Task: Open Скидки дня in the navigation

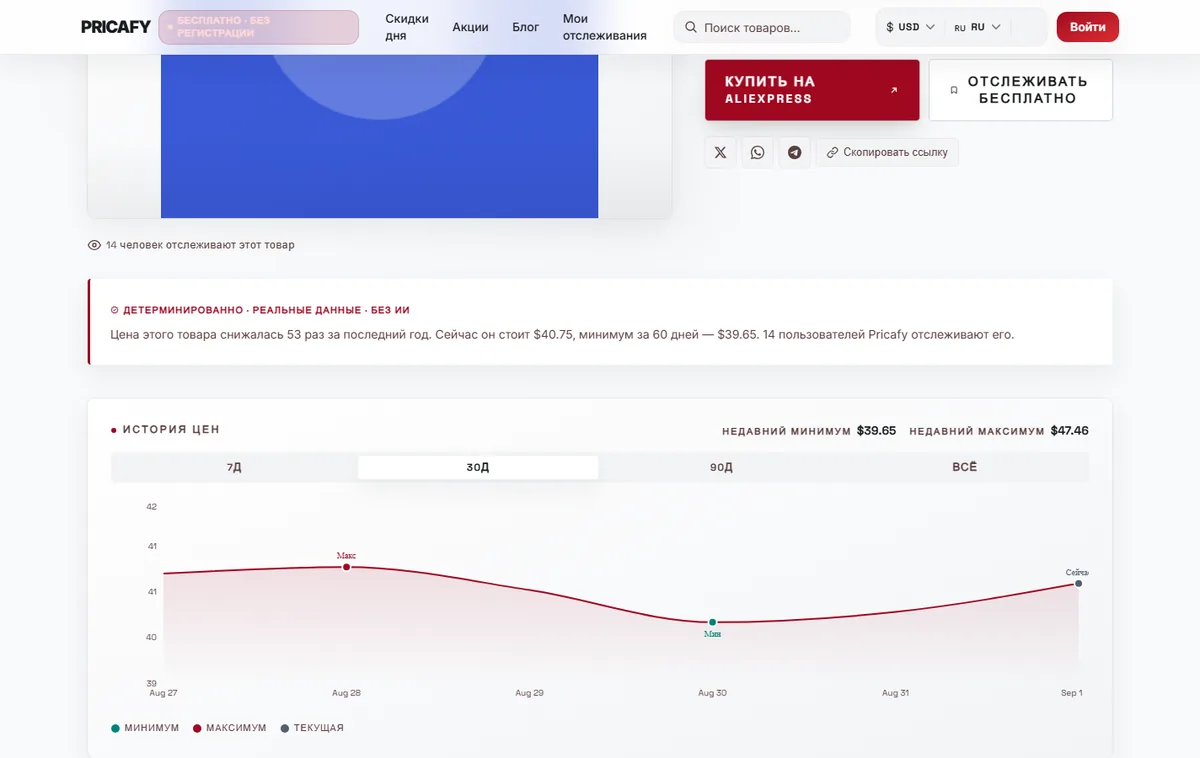Action: coord(407,27)
